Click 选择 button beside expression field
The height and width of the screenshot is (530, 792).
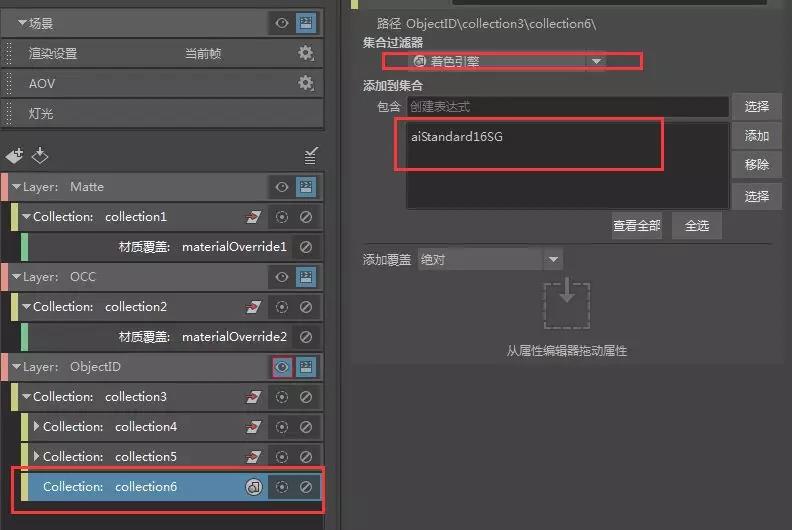click(x=757, y=106)
